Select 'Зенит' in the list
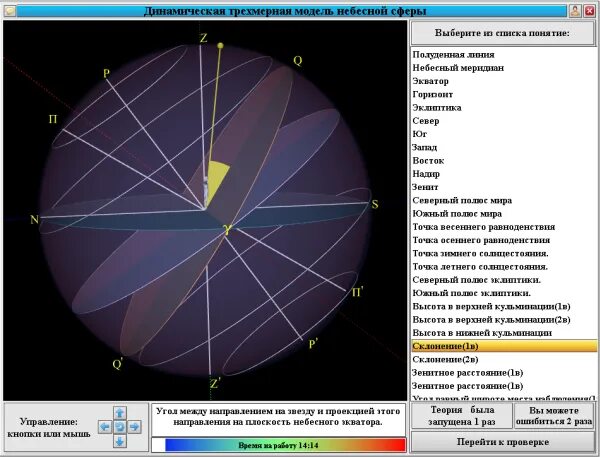Image resolution: width=600 pixels, height=457 pixels. (504, 187)
